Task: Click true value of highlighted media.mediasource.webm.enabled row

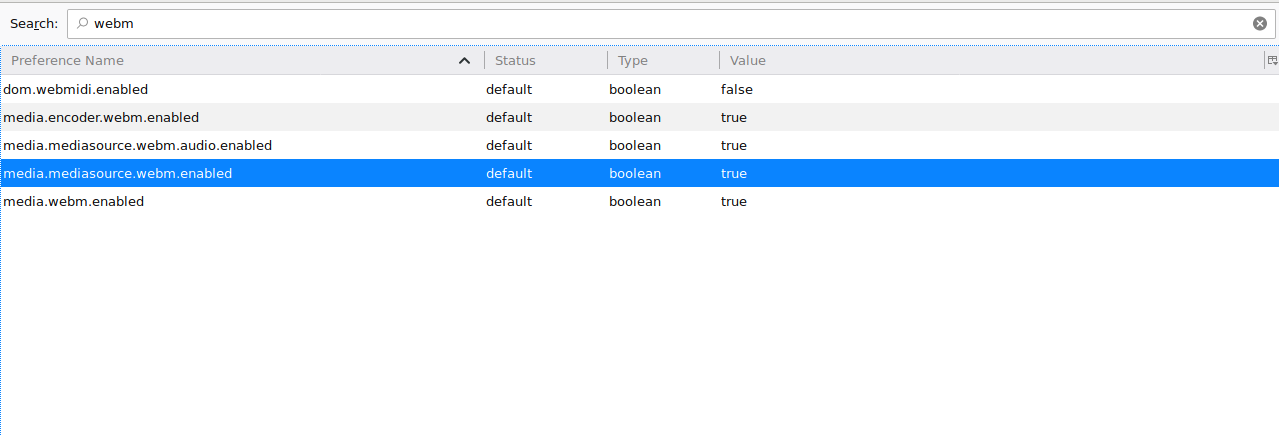Action: coord(734,173)
